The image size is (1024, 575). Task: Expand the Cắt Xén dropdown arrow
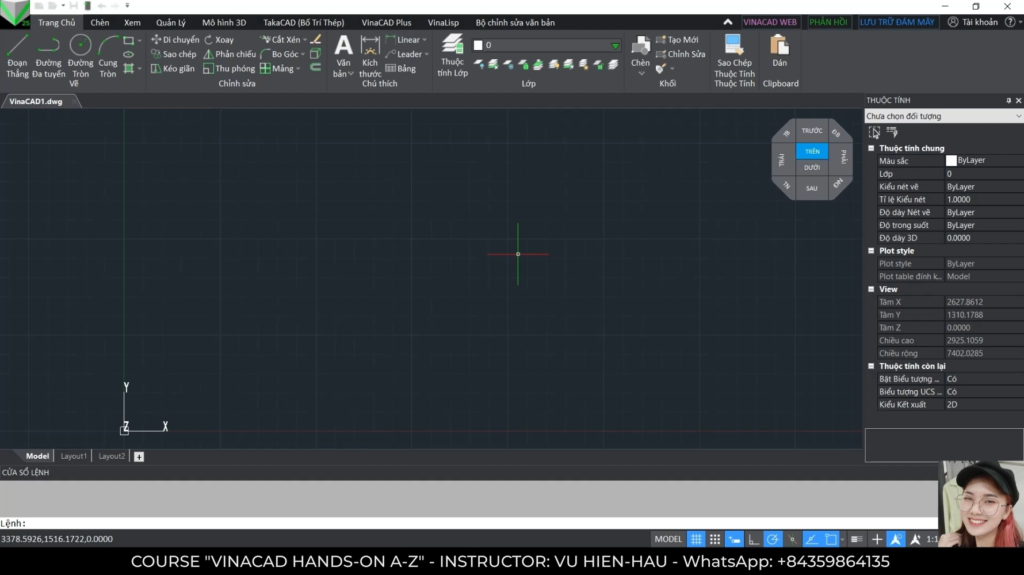tap(305, 40)
